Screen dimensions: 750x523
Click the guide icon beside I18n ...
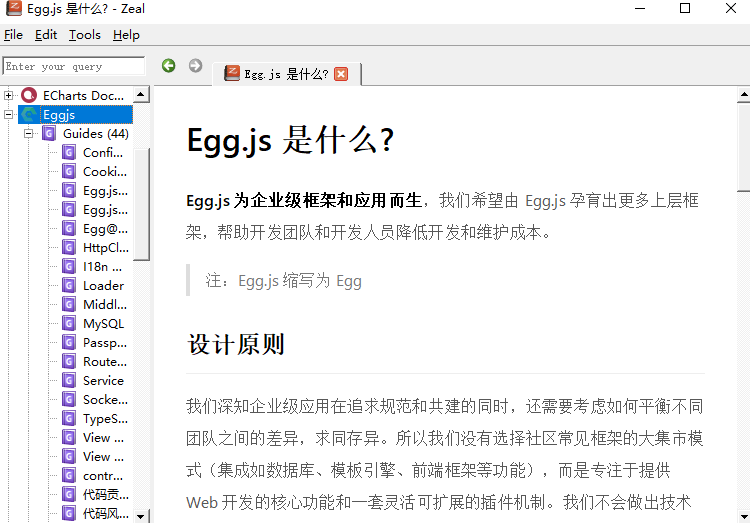(69, 267)
